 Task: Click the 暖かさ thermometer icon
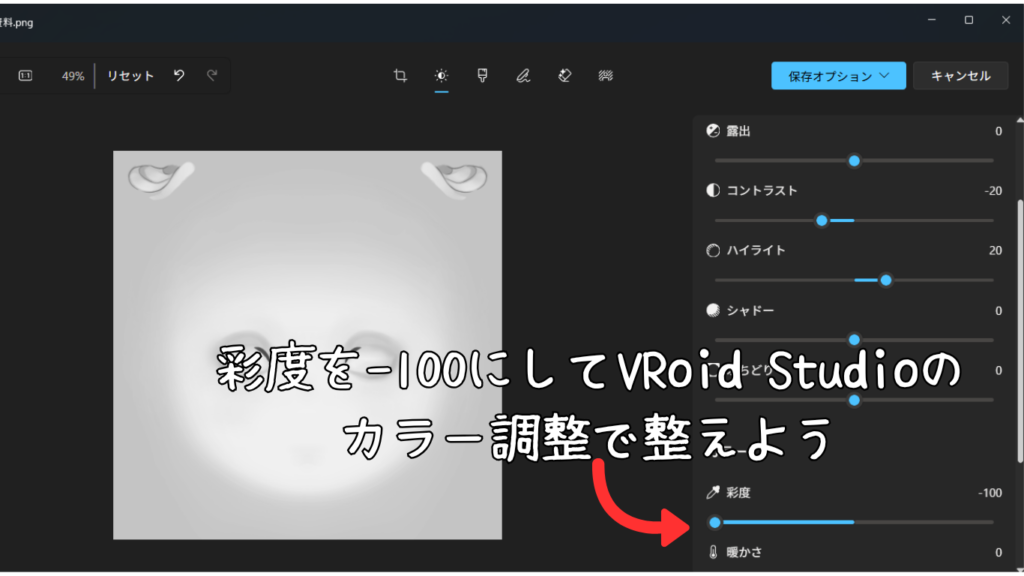713,552
